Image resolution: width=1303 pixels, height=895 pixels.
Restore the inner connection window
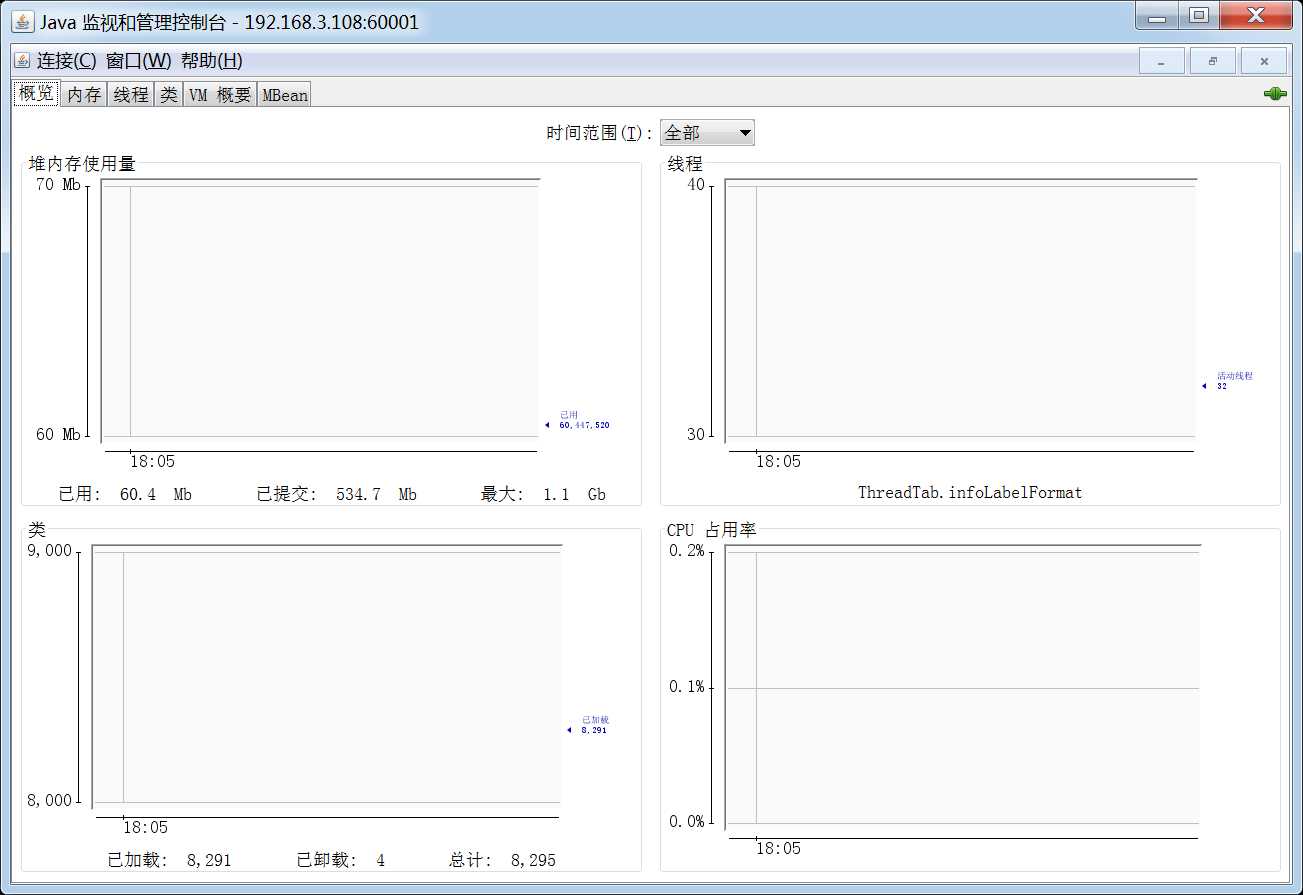tap(1212, 61)
